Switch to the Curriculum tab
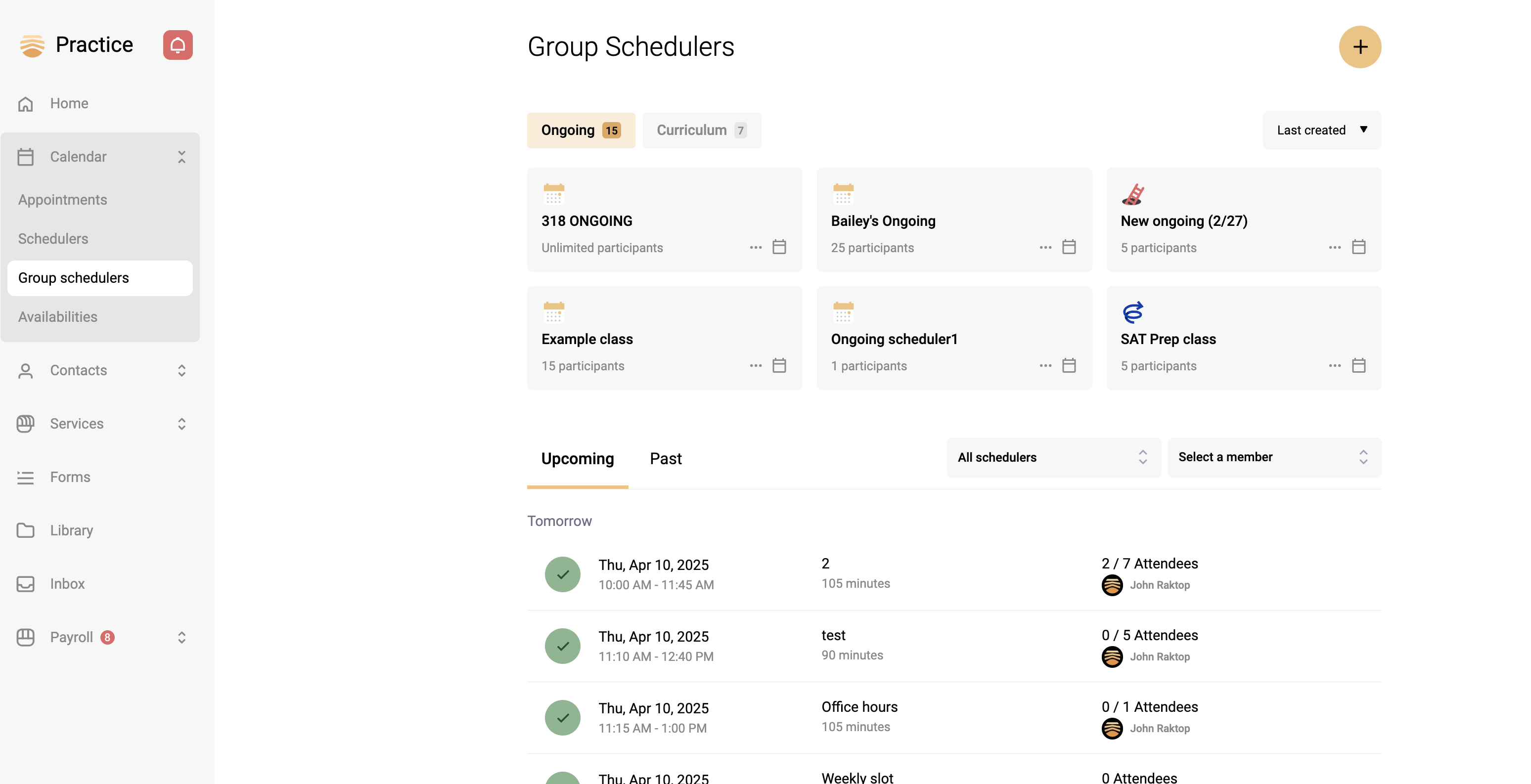Viewport: 1531px width, 784px height. tap(701, 130)
